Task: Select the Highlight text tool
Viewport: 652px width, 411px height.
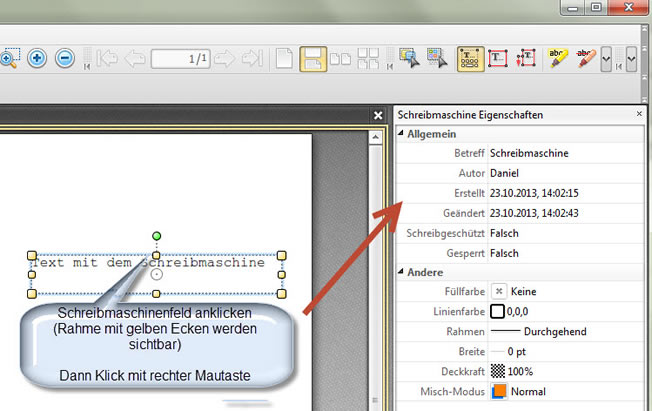Action: coord(558,58)
